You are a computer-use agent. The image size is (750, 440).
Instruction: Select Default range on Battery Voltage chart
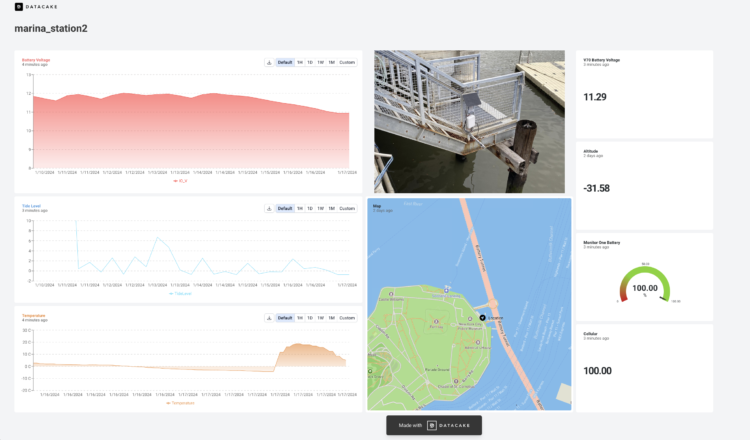[x=285, y=63]
